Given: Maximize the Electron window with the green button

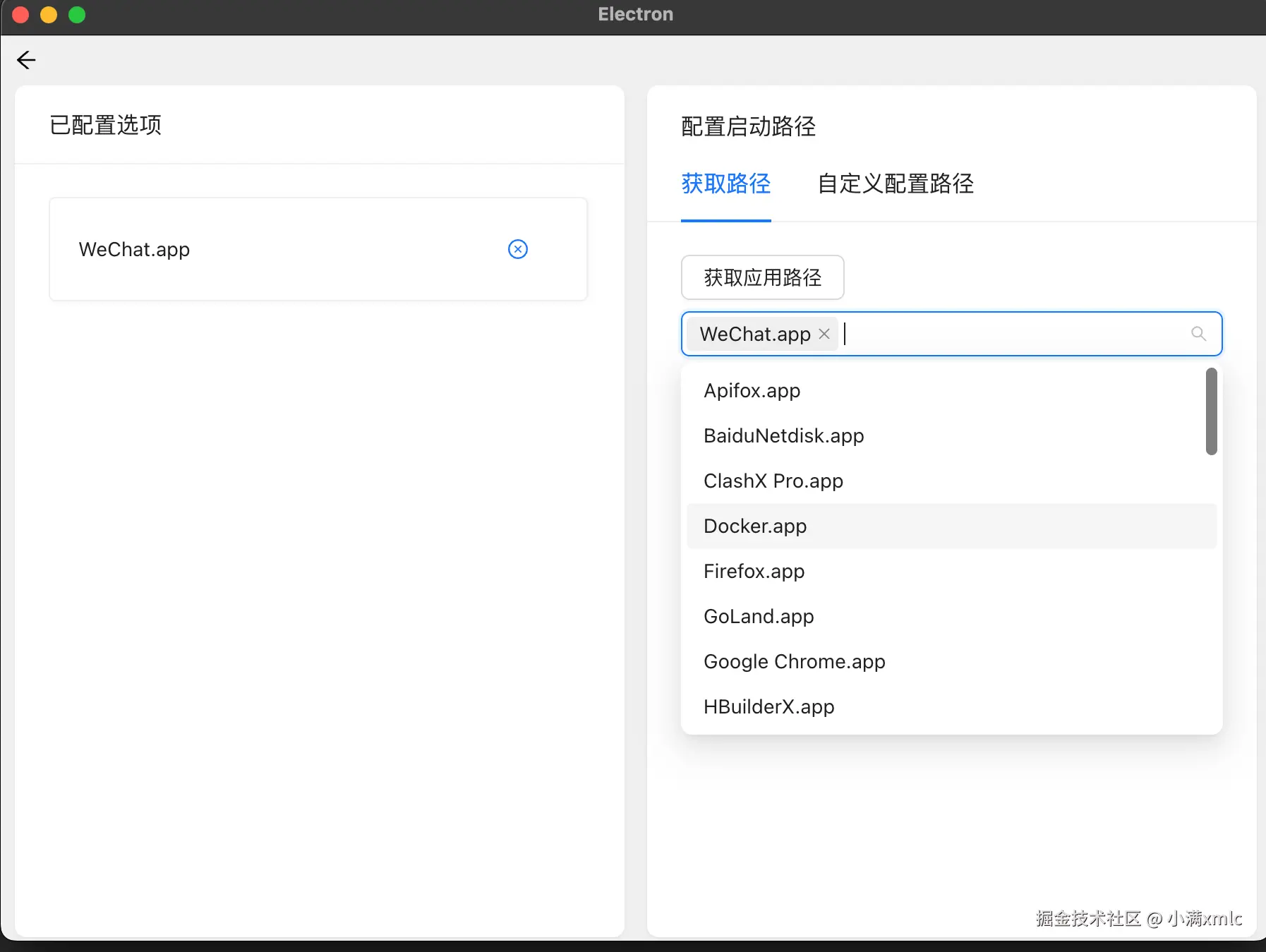Looking at the screenshot, I should [77, 15].
